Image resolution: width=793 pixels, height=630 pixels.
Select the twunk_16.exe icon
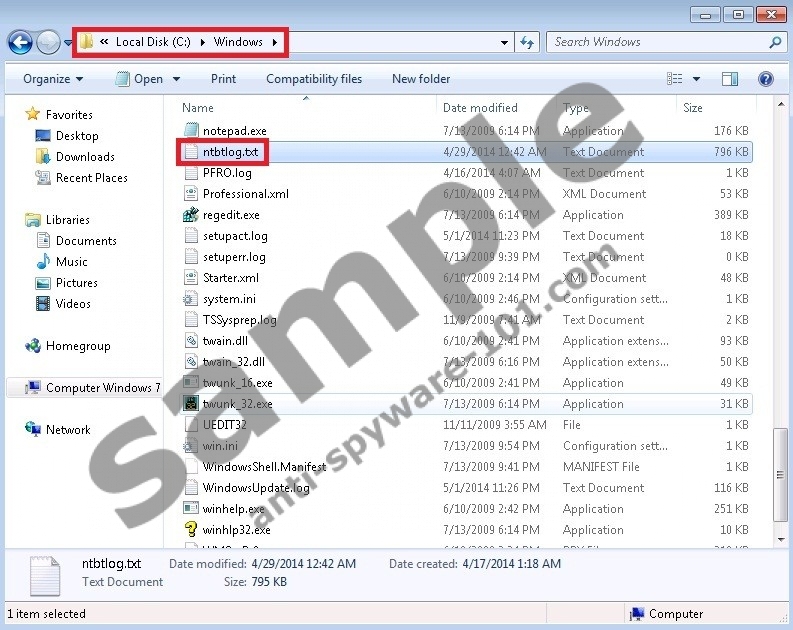[191, 383]
